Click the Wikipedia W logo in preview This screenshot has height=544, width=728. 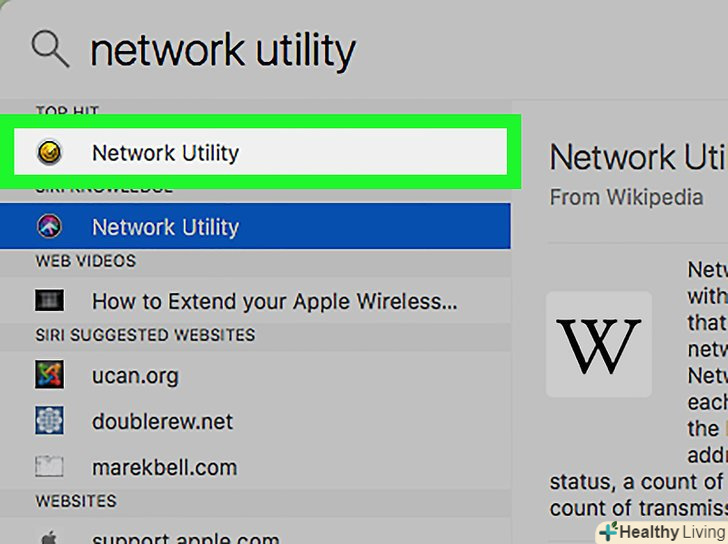click(599, 343)
